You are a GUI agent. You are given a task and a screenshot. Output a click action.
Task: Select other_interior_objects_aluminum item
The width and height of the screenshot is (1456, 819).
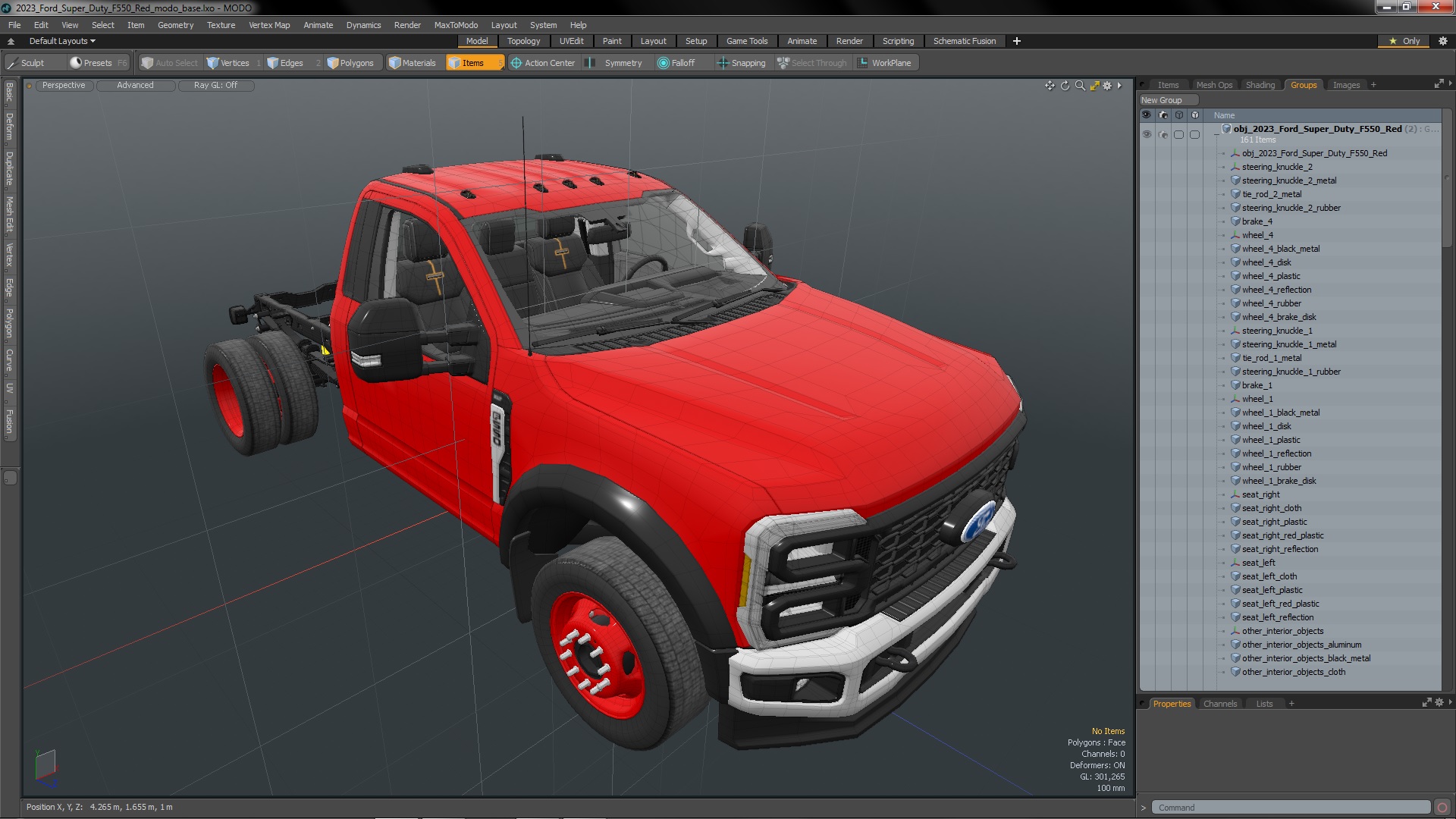[1301, 645]
